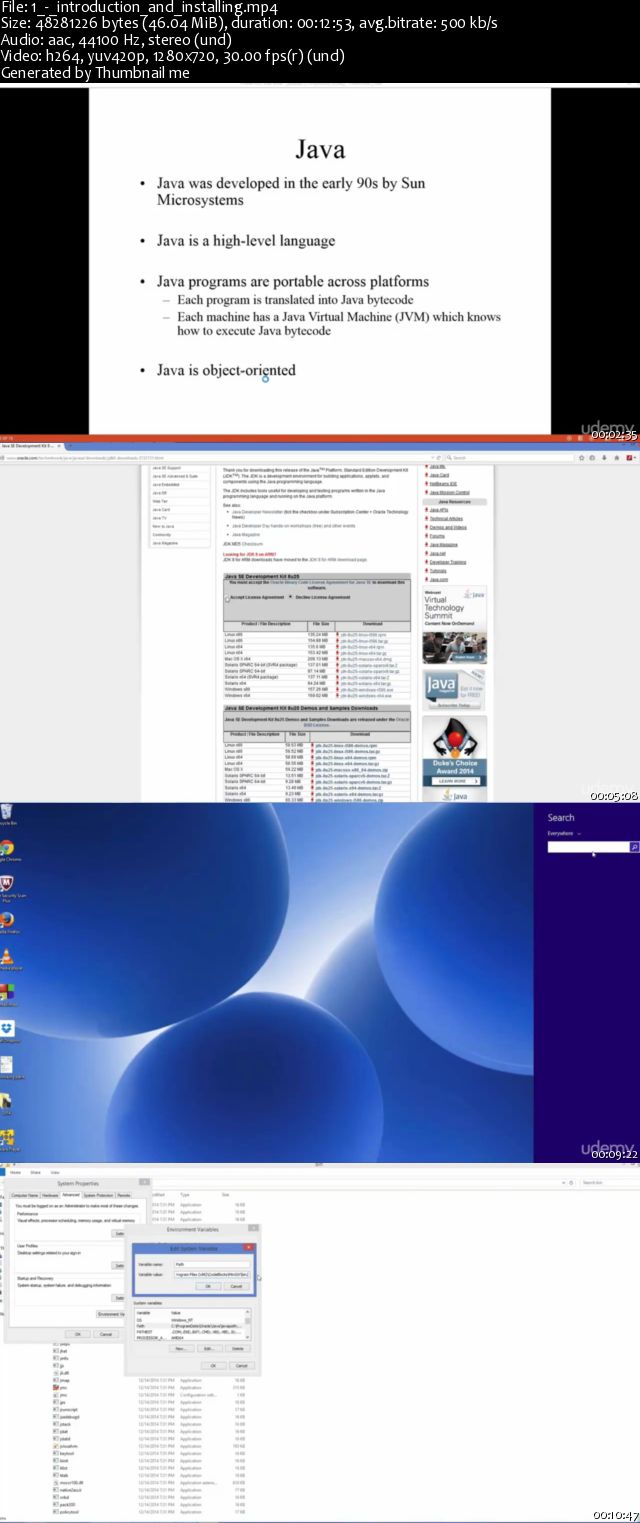Close the Edit System Variable dialog with its red X
The height and width of the screenshot is (1523, 640).
(249, 1247)
